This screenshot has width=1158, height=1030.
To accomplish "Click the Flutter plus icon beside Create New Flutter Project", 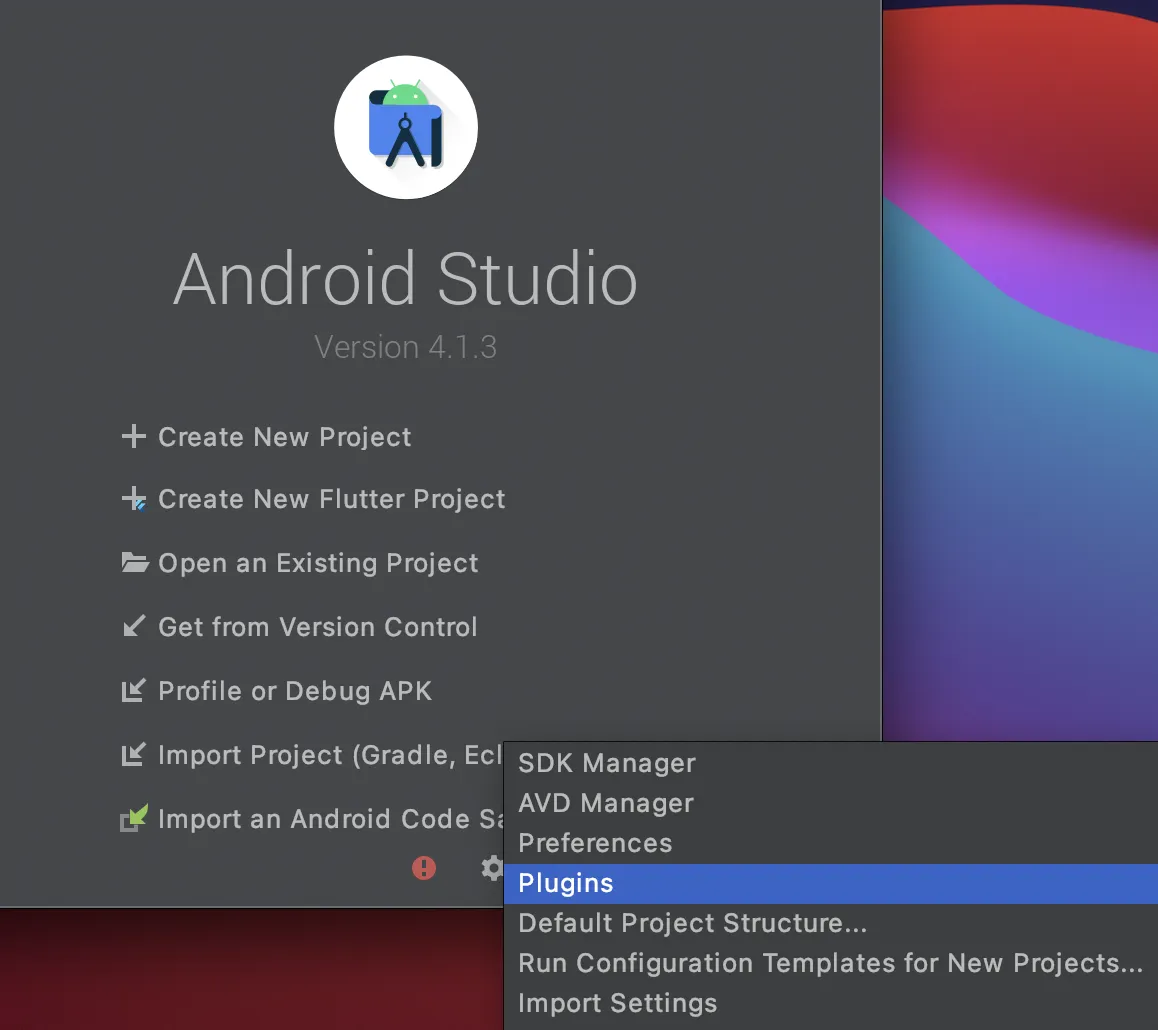I will pos(134,499).
